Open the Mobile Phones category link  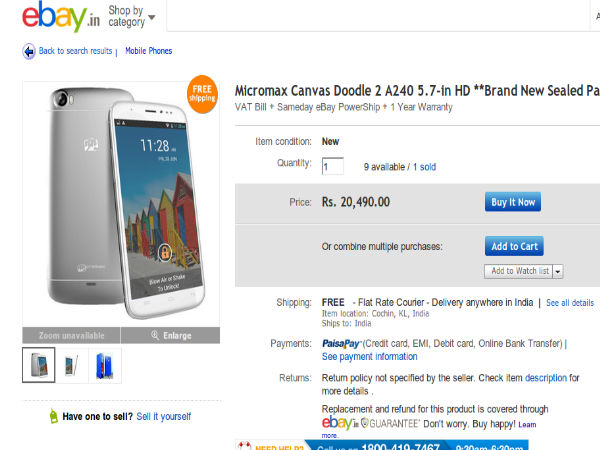pos(148,50)
